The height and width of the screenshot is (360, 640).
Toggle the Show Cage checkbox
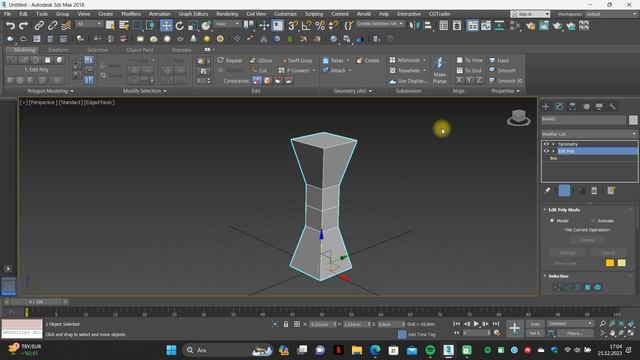(x=551, y=263)
